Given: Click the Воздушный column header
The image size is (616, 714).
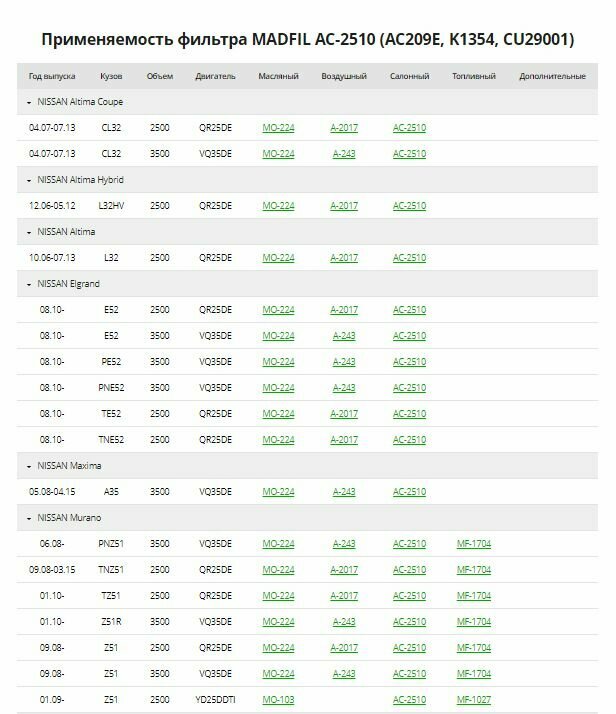Looking at the screenshot, I should [344, 76].
